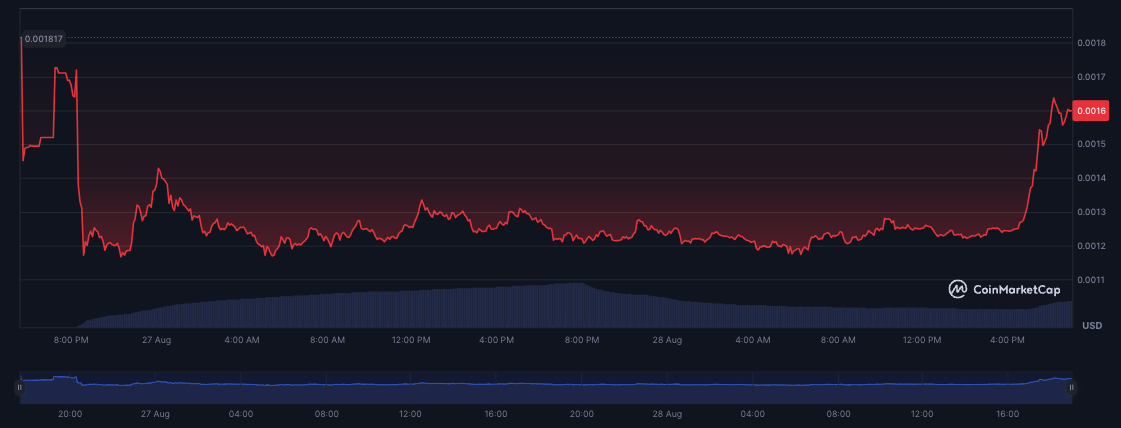
Task: Click the USD currency label
Action: click(x=1092, y=326)
